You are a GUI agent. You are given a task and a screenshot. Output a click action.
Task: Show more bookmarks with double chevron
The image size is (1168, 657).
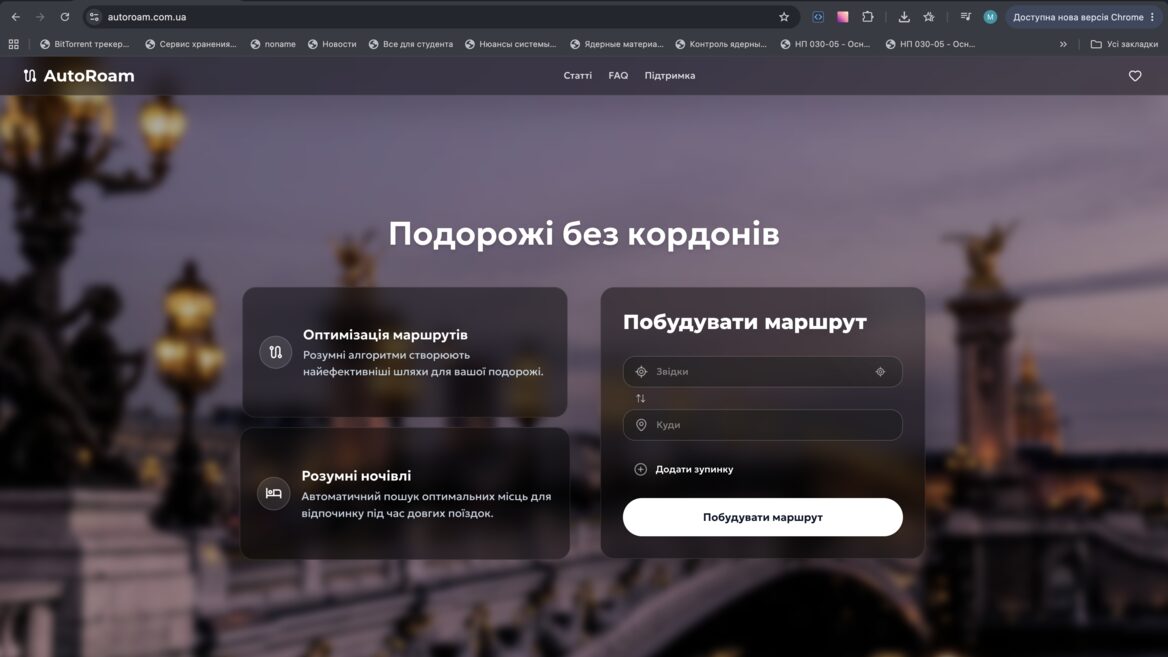click(1063, 44)
